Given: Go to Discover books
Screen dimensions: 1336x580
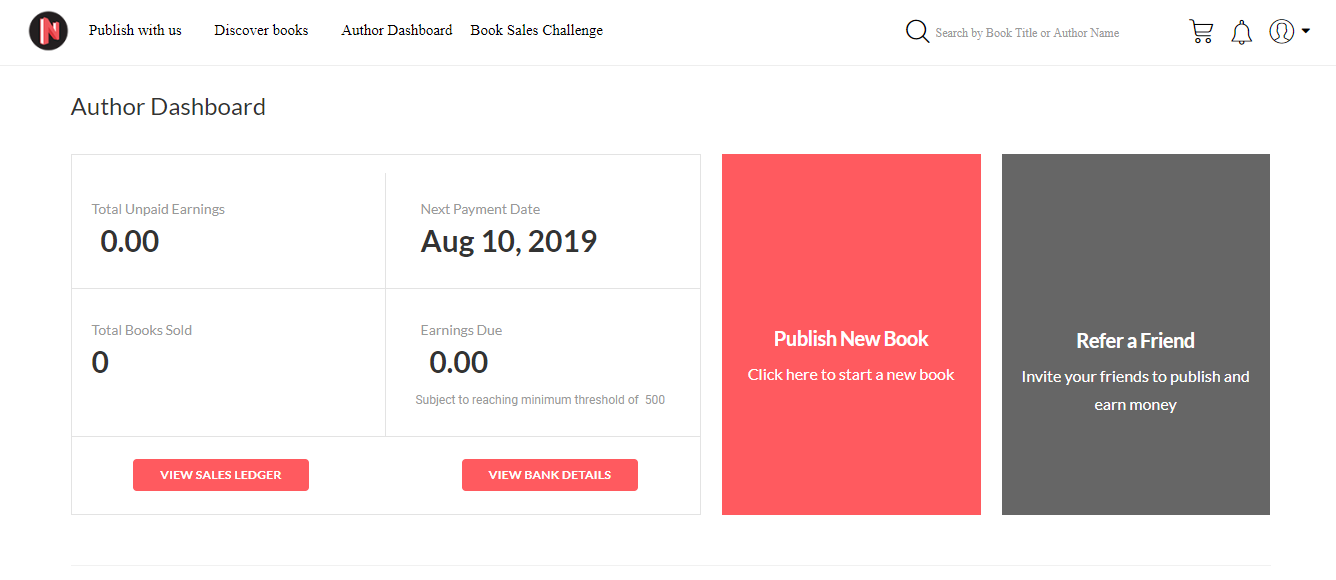Looking at the screenshot, I should point(261,30).
